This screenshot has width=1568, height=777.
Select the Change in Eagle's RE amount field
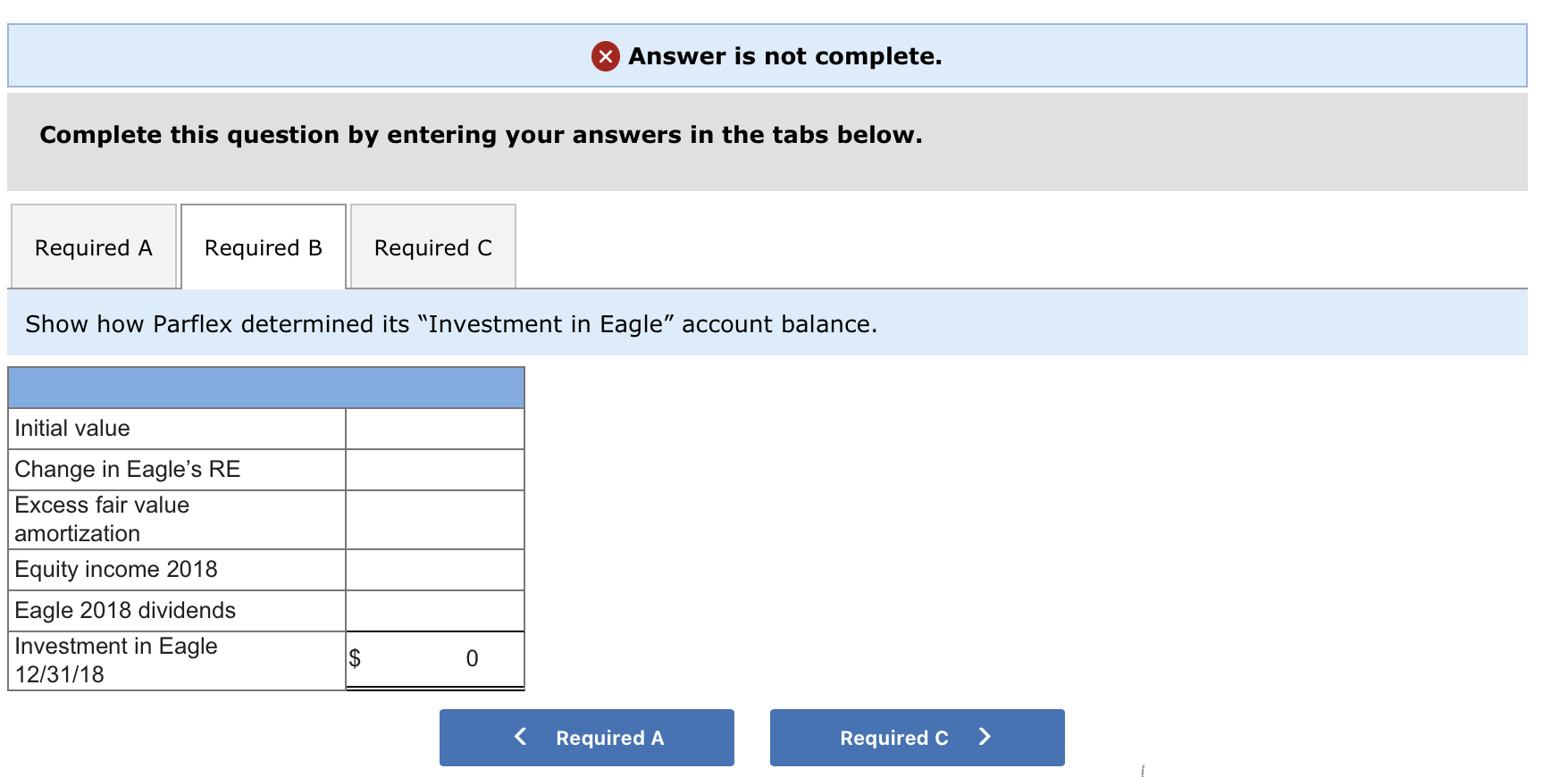[435, 470]
